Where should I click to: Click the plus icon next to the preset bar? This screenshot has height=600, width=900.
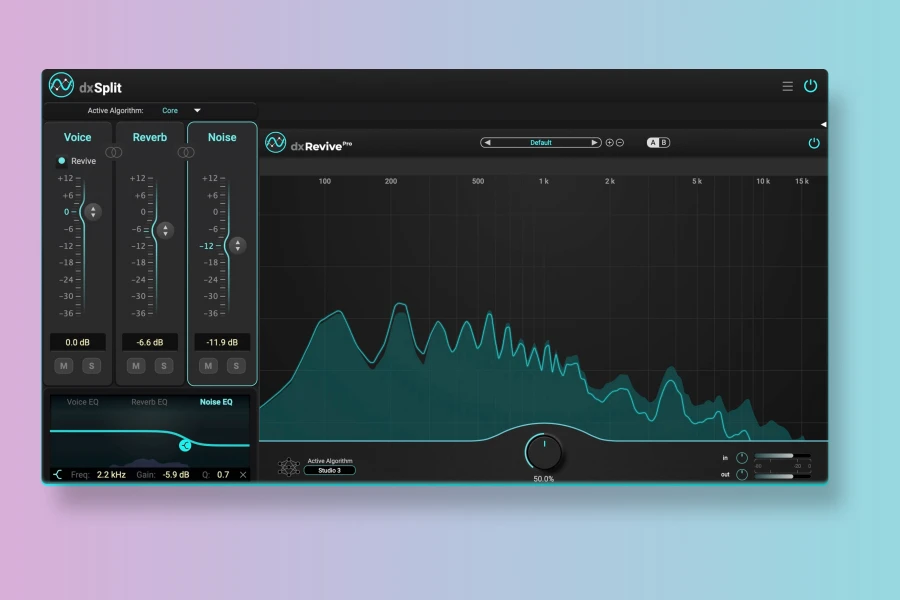coord(610,143)
